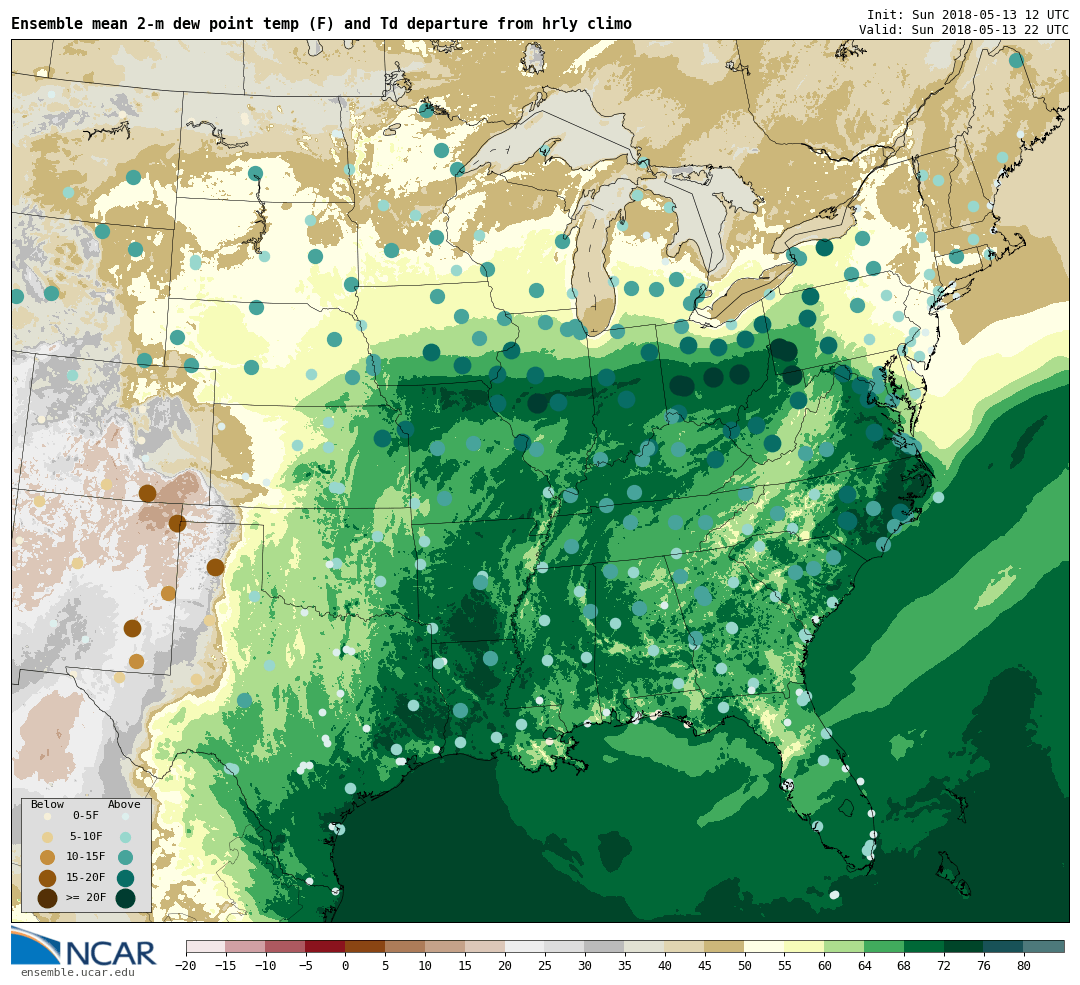Click the "0-5F" legend label
The width and height of the screenshot is (1080, 985).
point(86,816)
